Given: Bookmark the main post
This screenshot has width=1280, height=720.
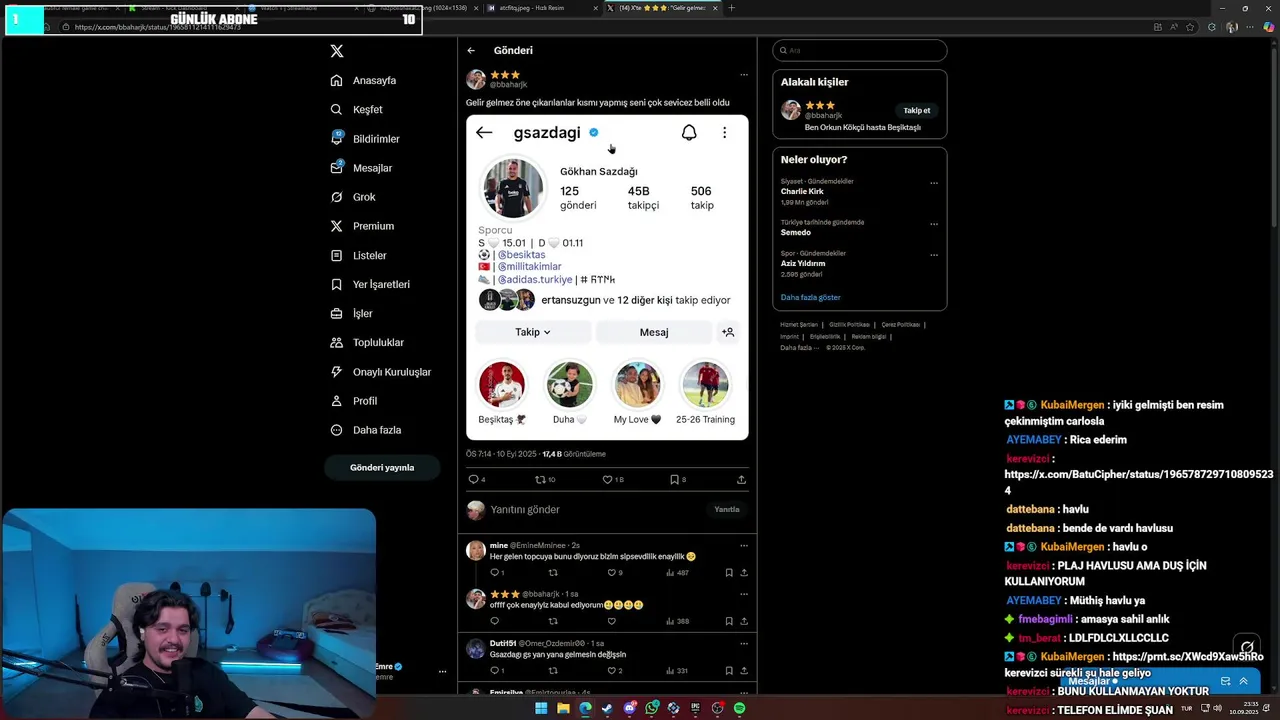Looking at the screenshot, I should coord(677,479).
